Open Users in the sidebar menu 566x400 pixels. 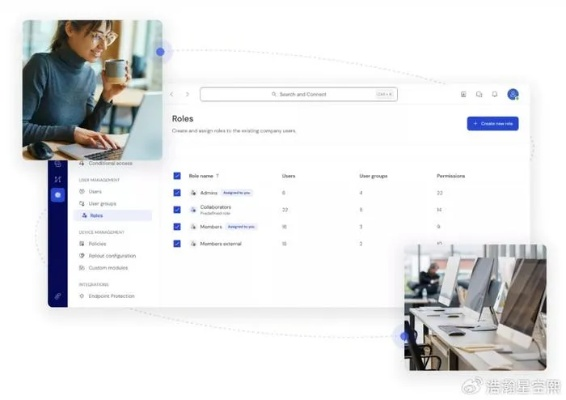(x=95, y=192)
